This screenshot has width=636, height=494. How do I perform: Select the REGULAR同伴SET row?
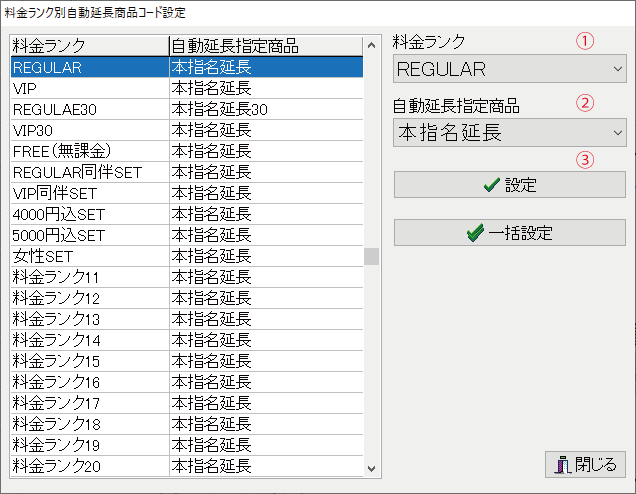pos(187,172)
